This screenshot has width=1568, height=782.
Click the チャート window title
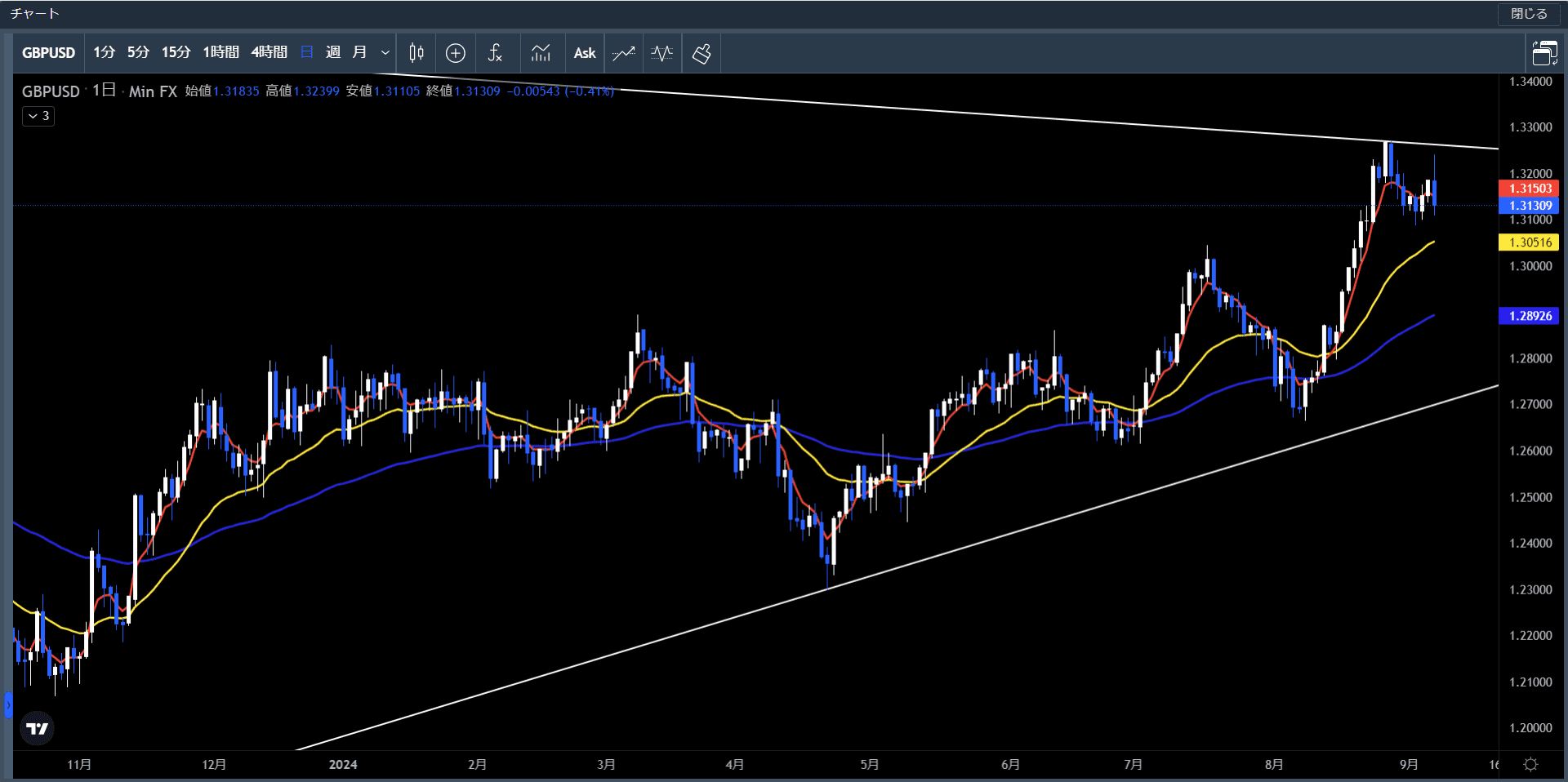34,14
